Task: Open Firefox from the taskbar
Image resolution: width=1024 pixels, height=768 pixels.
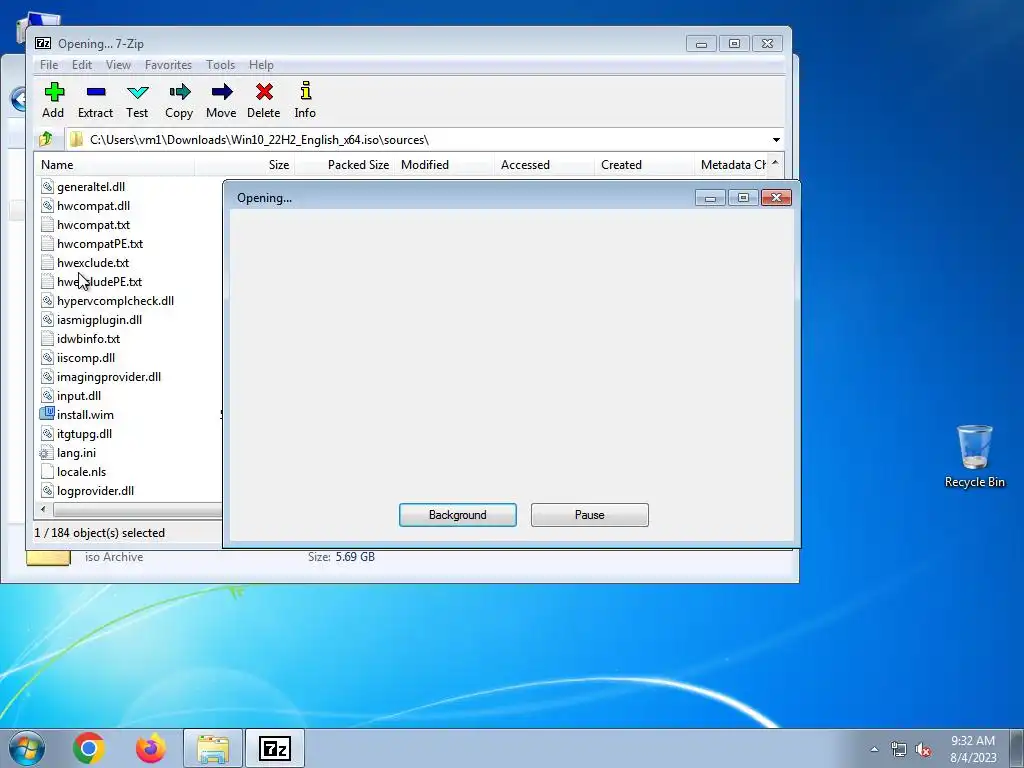Action: (150, 748)
